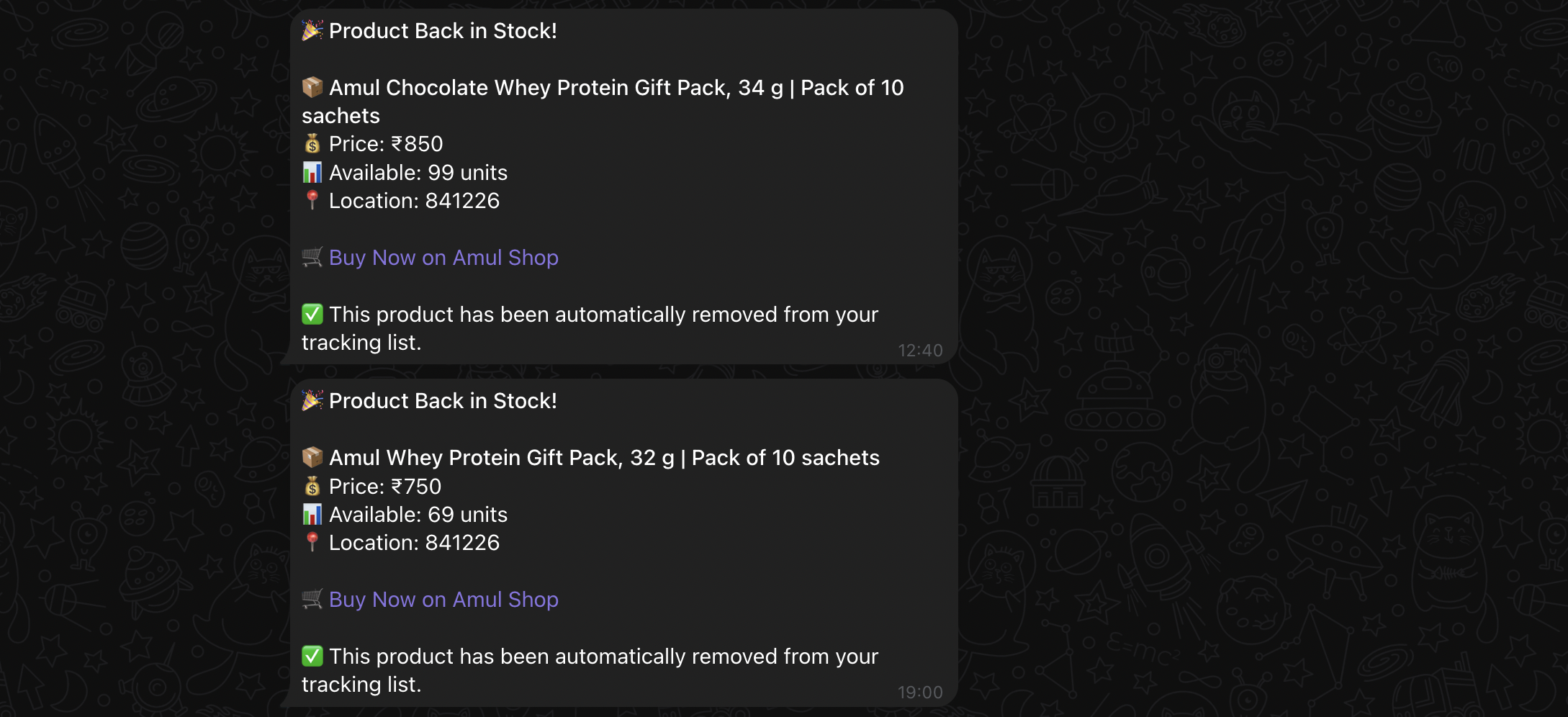Click shopping cart icon in second message
Viewport: 1568px width, 717px height.
point(312,599)
